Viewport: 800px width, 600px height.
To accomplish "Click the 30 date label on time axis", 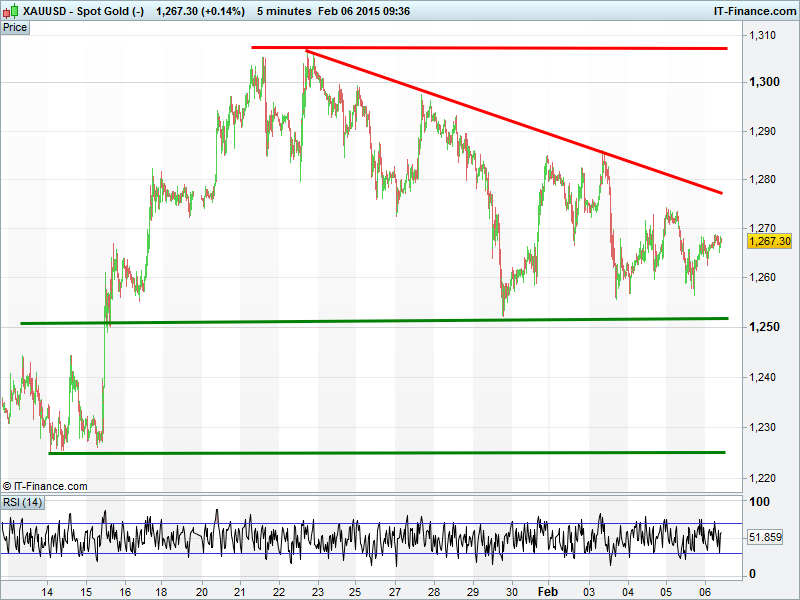I will 512,592.
